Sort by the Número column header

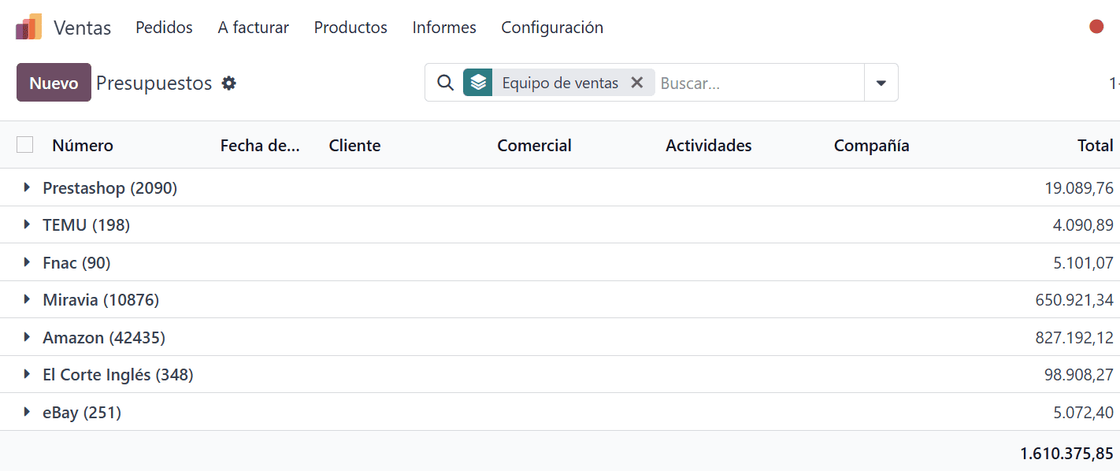(x=83, y=145)
